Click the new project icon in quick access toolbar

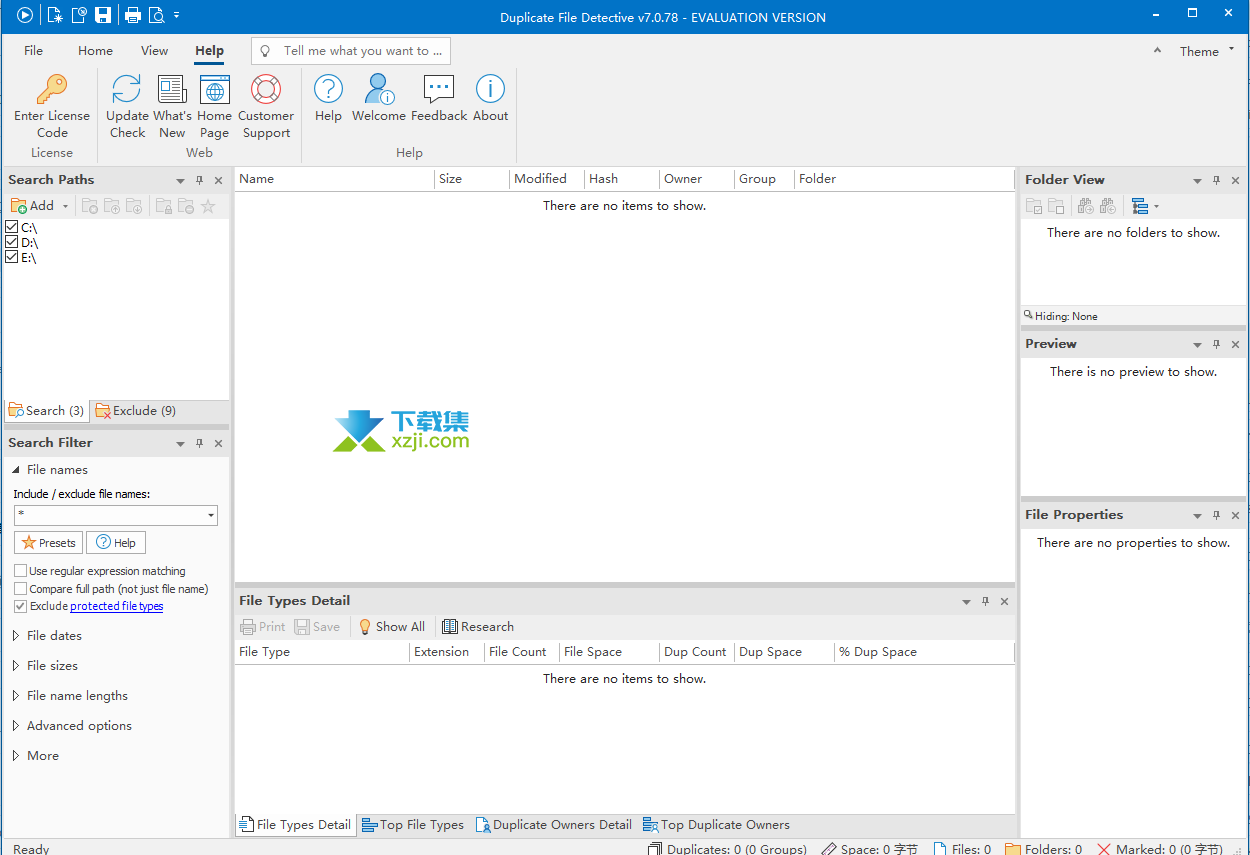(x=55, y=15)
